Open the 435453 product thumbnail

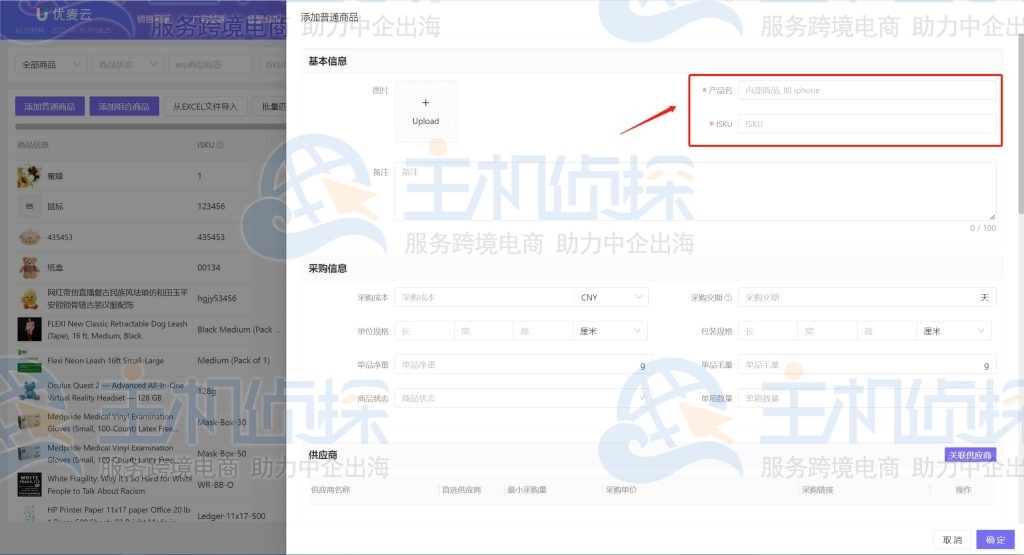coord(29,237)
